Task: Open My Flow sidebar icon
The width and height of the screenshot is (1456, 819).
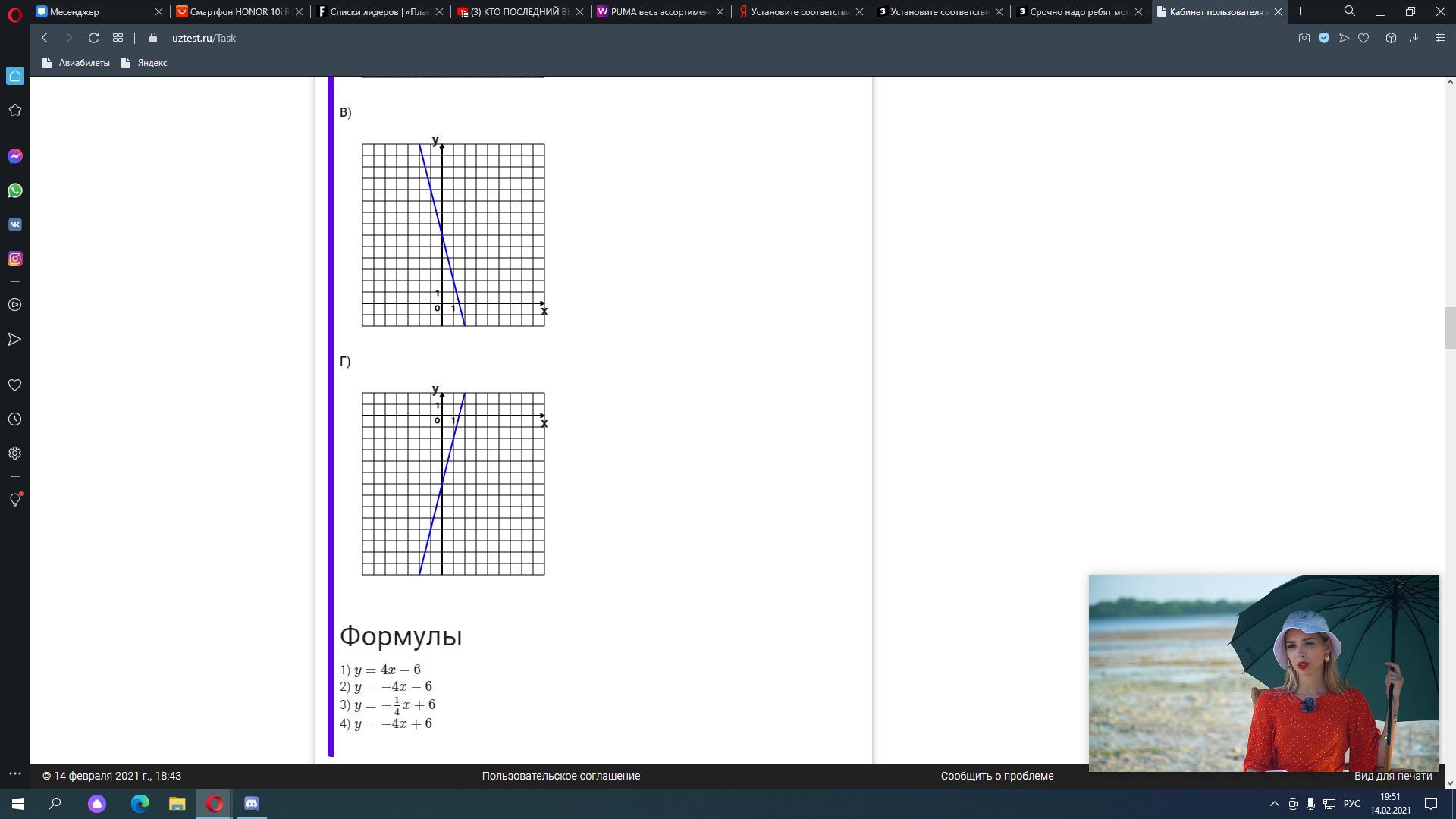Action: point(14,339)
